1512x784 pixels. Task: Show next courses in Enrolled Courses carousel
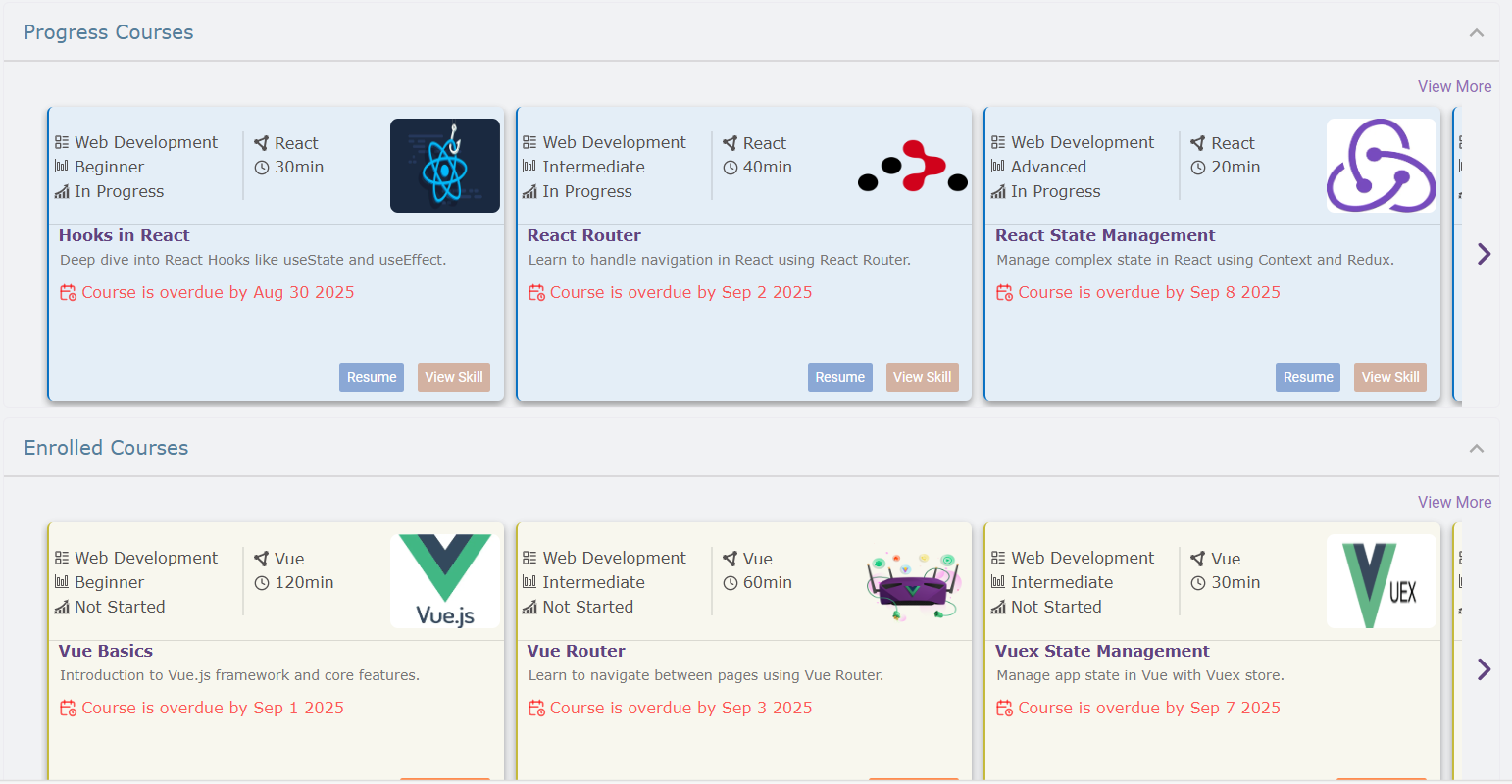pos(1484,669)
